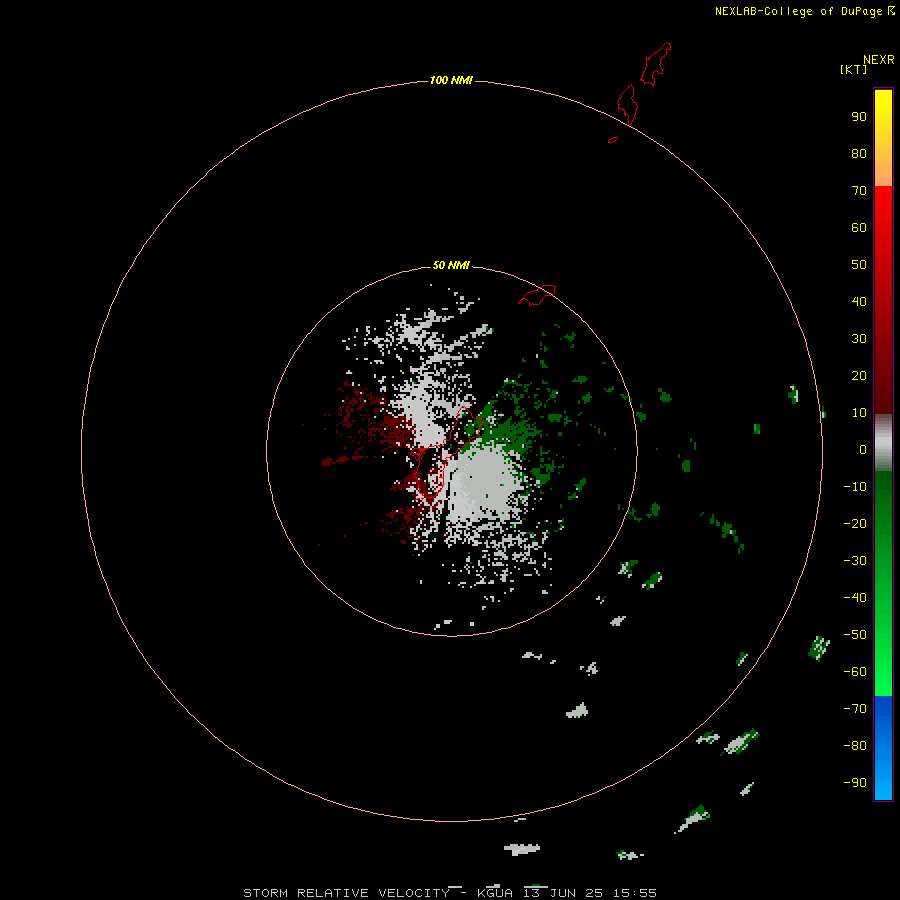Click the 15:55 timestamp
The height and width of the screenshot is (900, 900).
point(634,893)
